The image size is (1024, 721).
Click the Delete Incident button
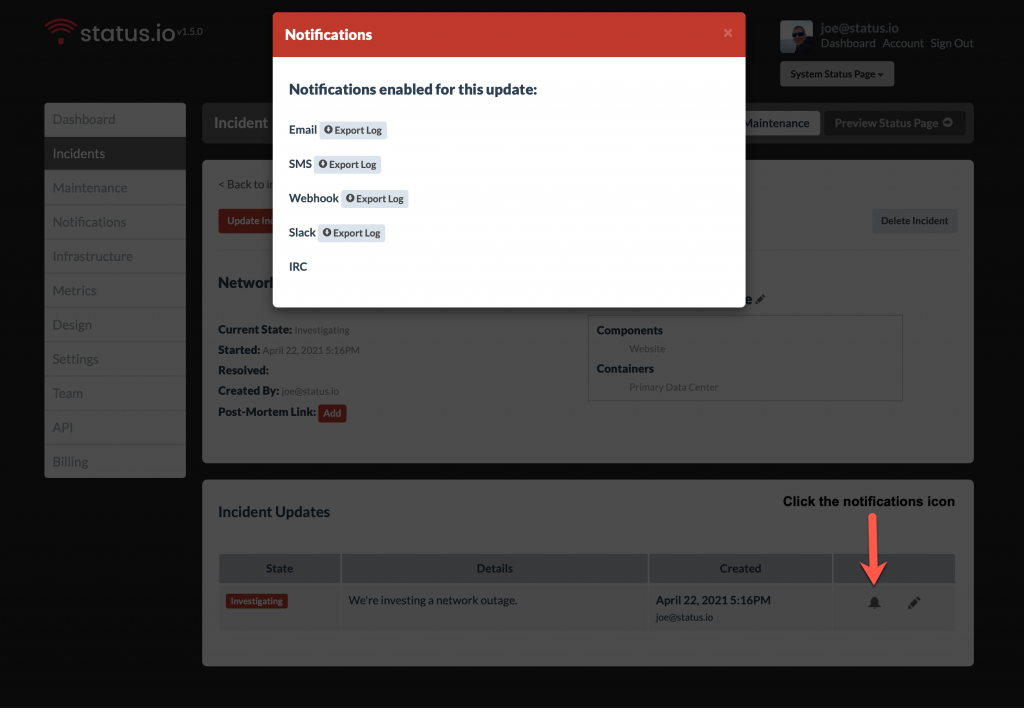[914, 220]
